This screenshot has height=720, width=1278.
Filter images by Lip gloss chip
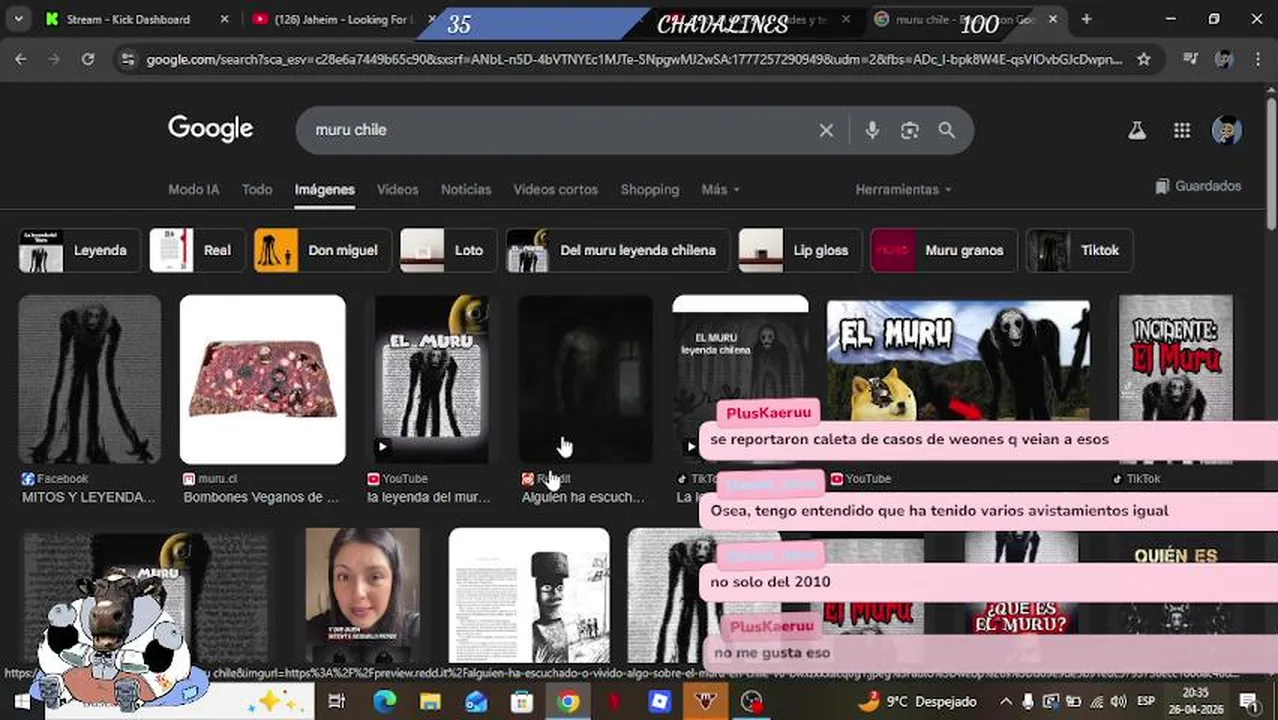pos(800,250)
